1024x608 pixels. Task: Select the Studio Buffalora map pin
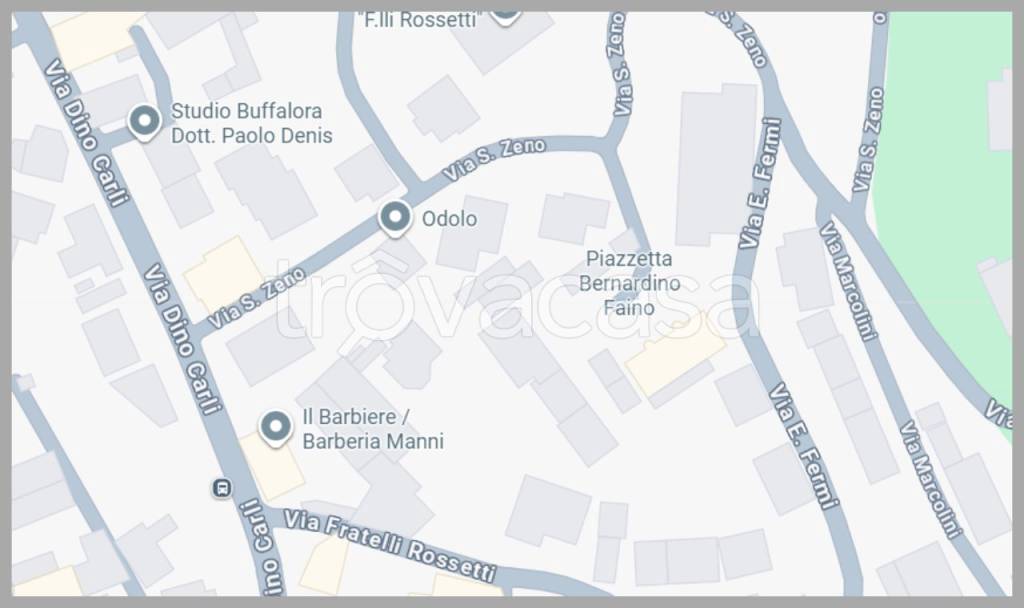coord(144,122)
